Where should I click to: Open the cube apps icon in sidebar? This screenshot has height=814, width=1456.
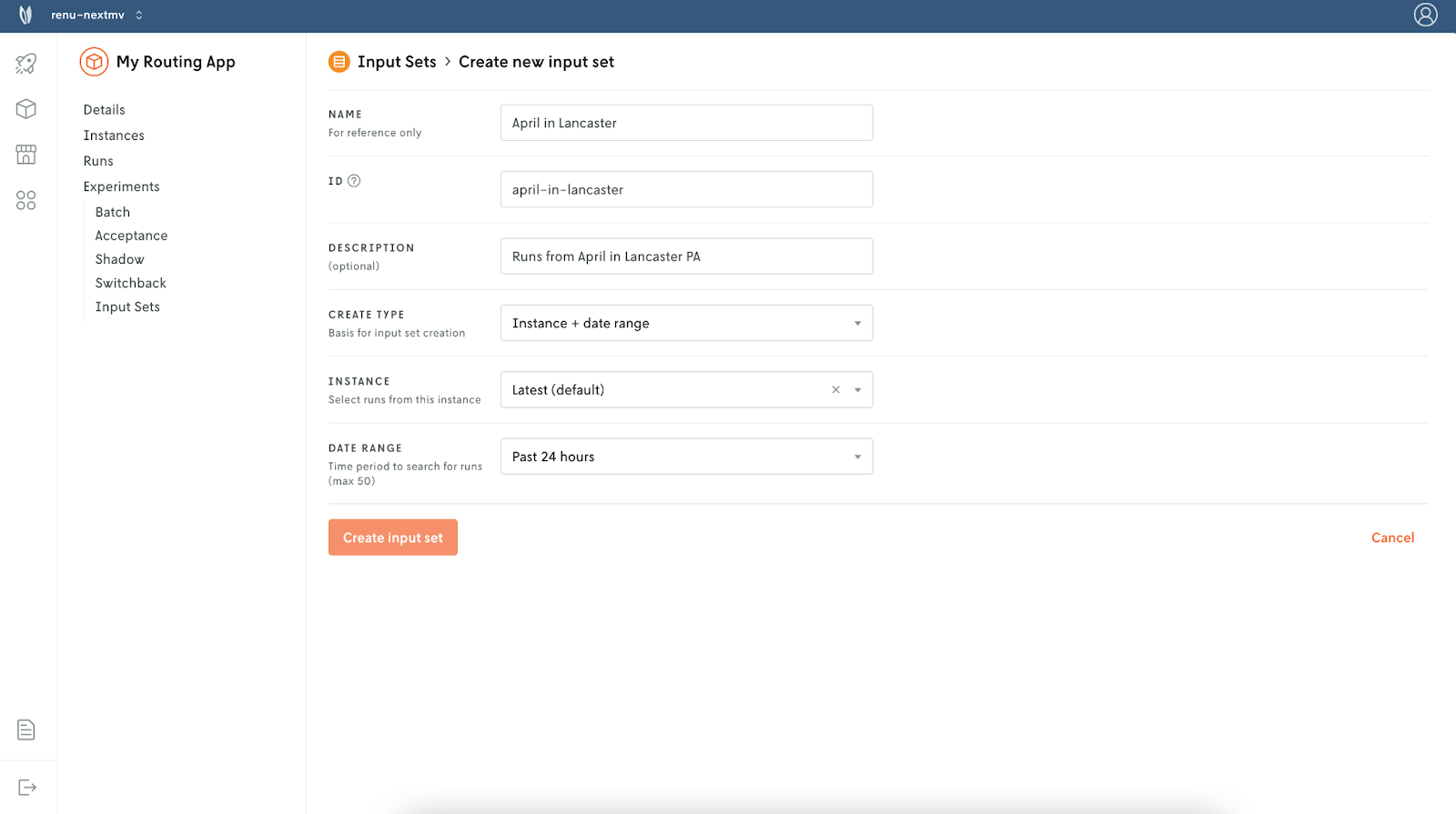26,109
